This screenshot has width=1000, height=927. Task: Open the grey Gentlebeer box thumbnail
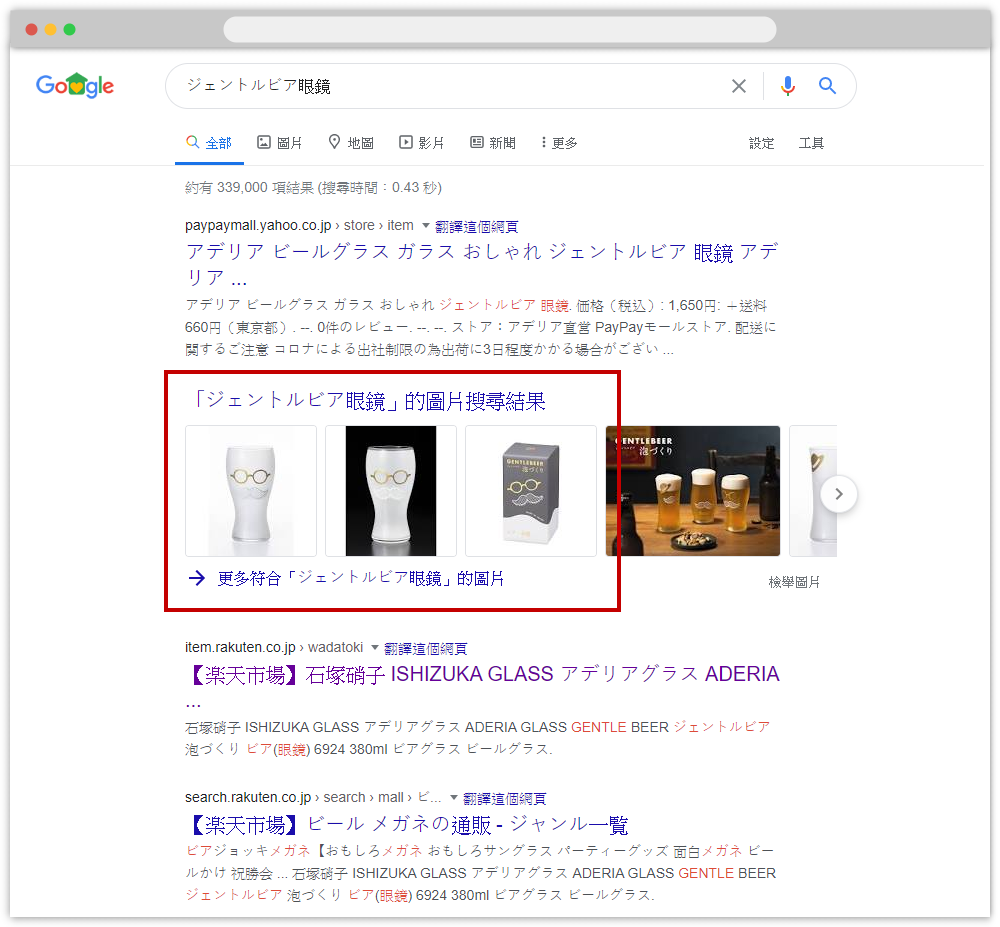(531, 491)
